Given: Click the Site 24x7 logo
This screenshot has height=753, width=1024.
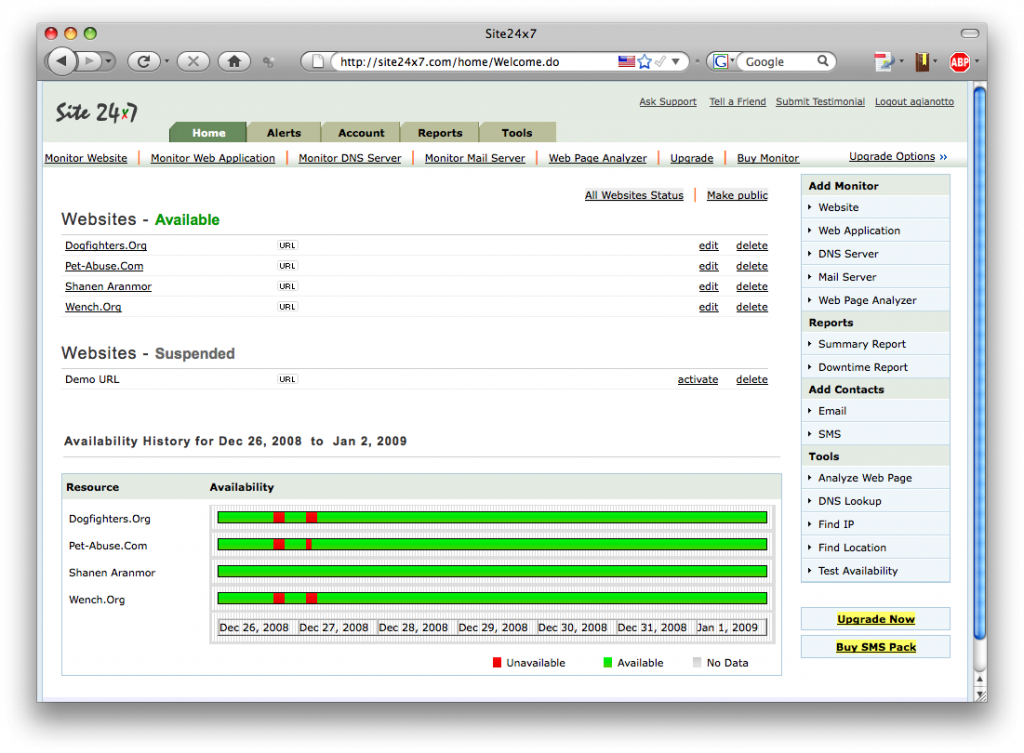Looking at the screenshot, I should tap(97, 112).
